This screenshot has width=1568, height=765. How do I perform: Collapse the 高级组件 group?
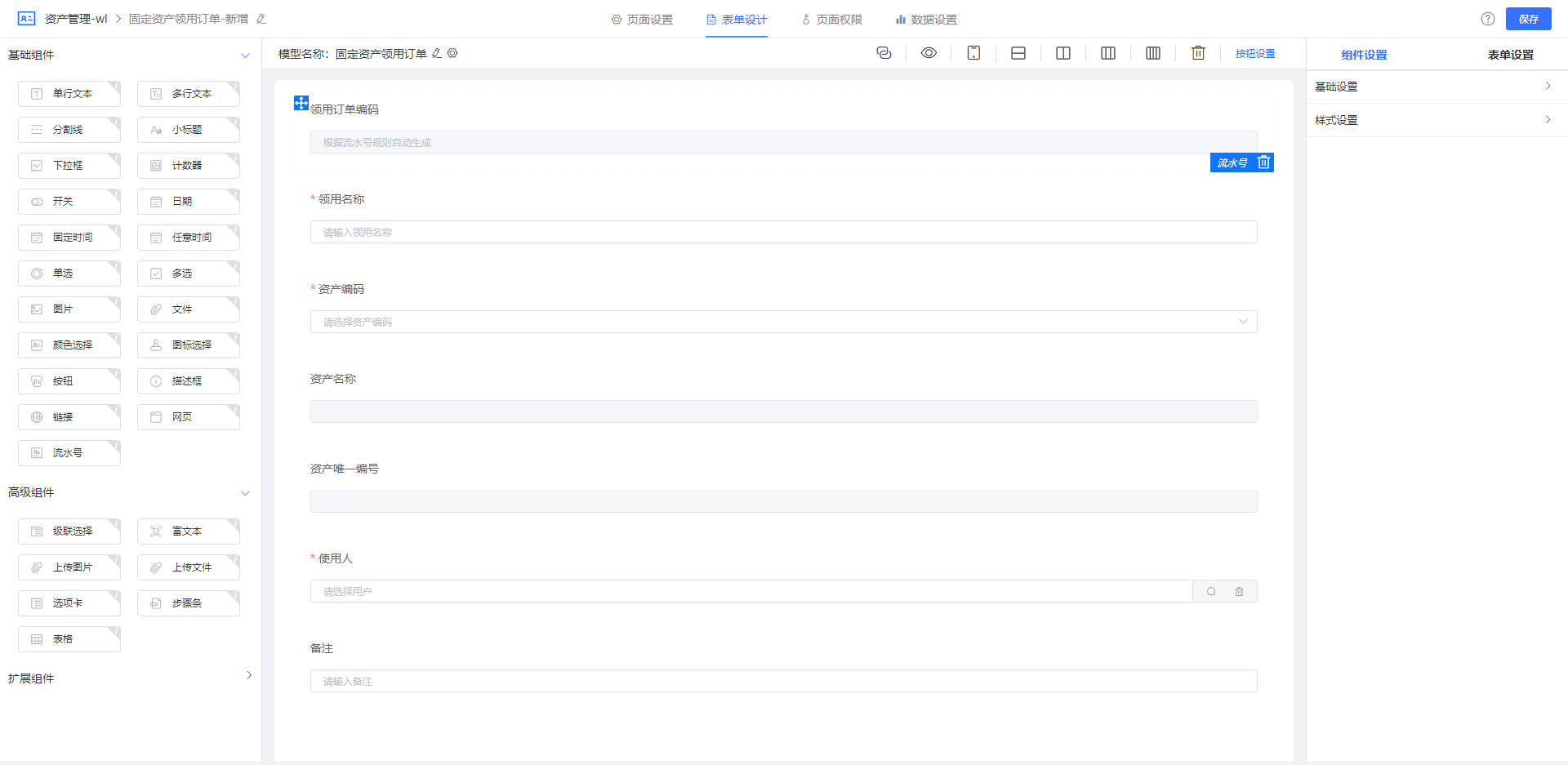[245, 493]
